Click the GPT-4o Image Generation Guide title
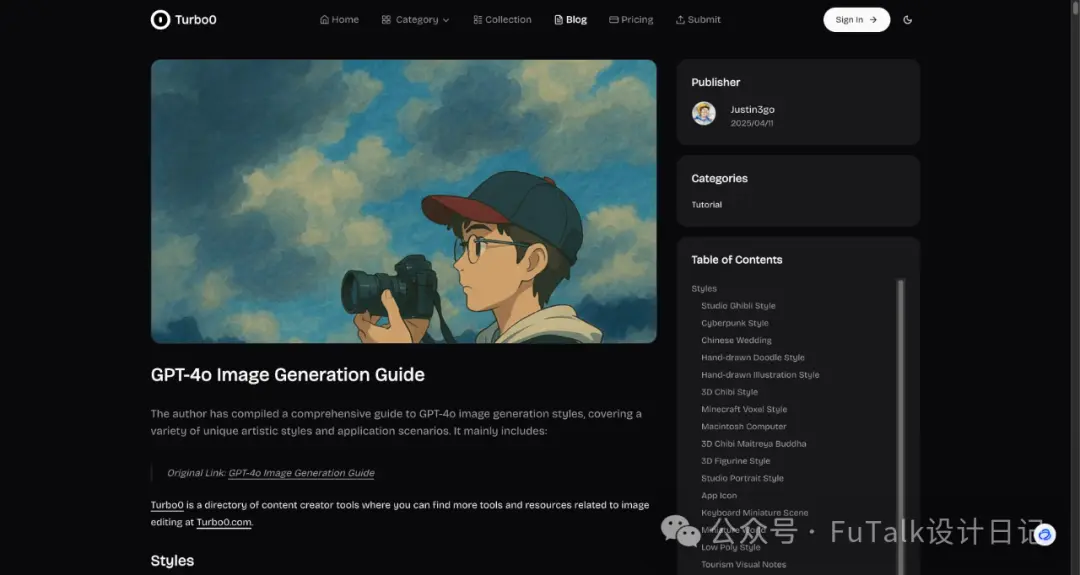Screen dimensions: 1080x575 (288, 375)
